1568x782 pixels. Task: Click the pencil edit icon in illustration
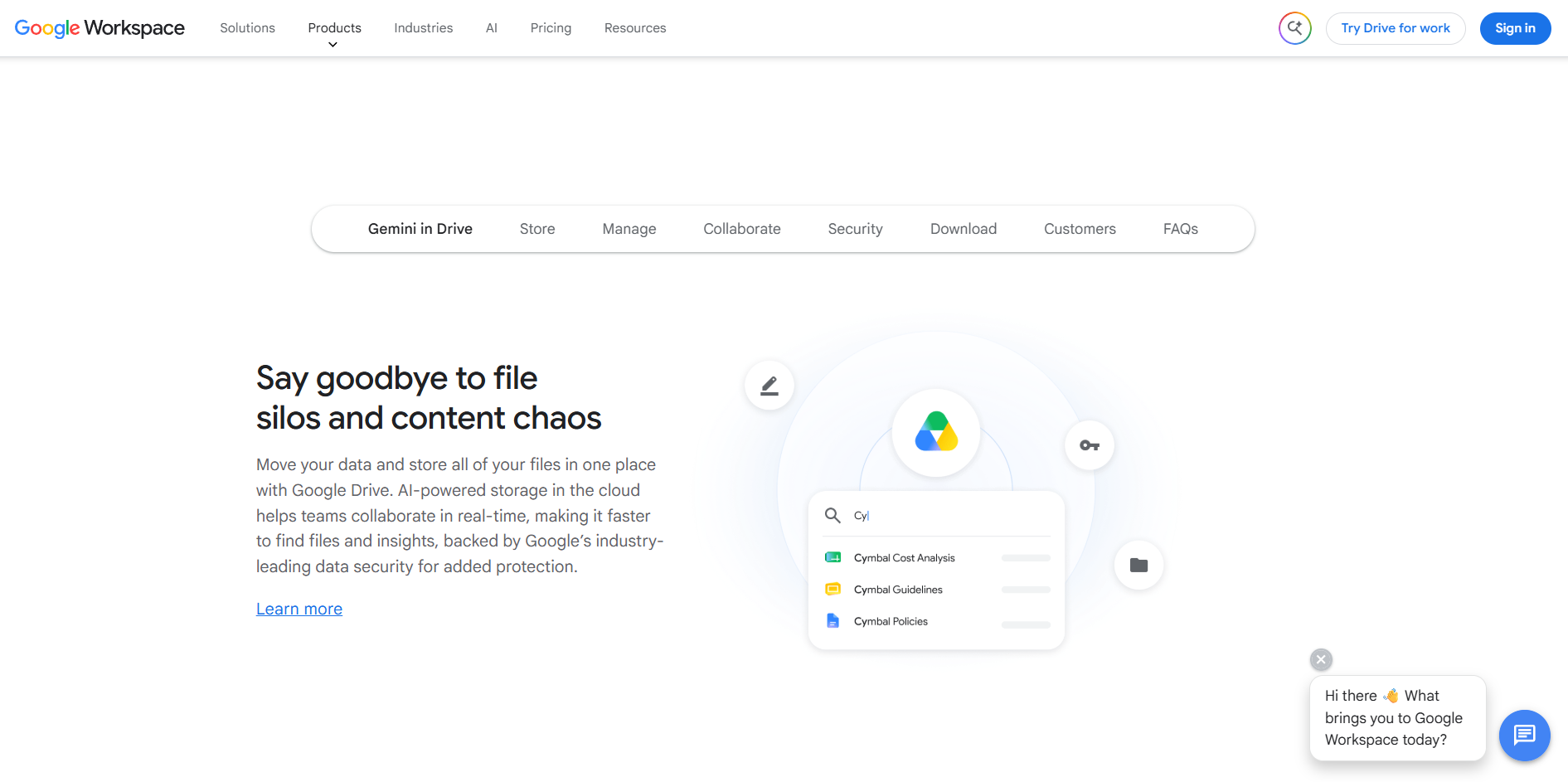coord(769,386)
